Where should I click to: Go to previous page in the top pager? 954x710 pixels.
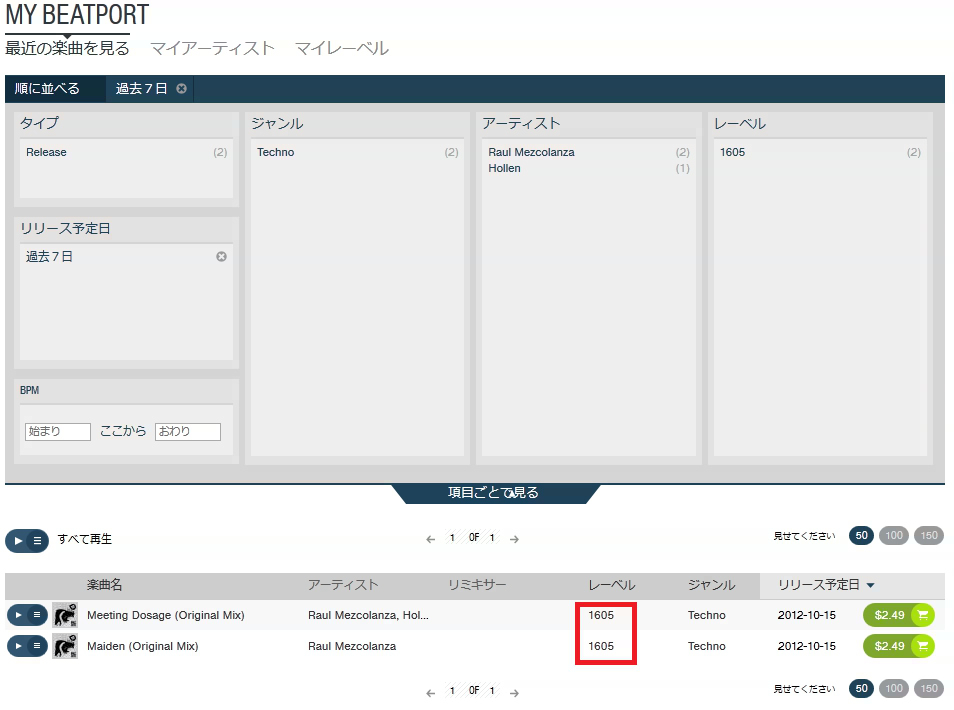(x=431, y=539)
